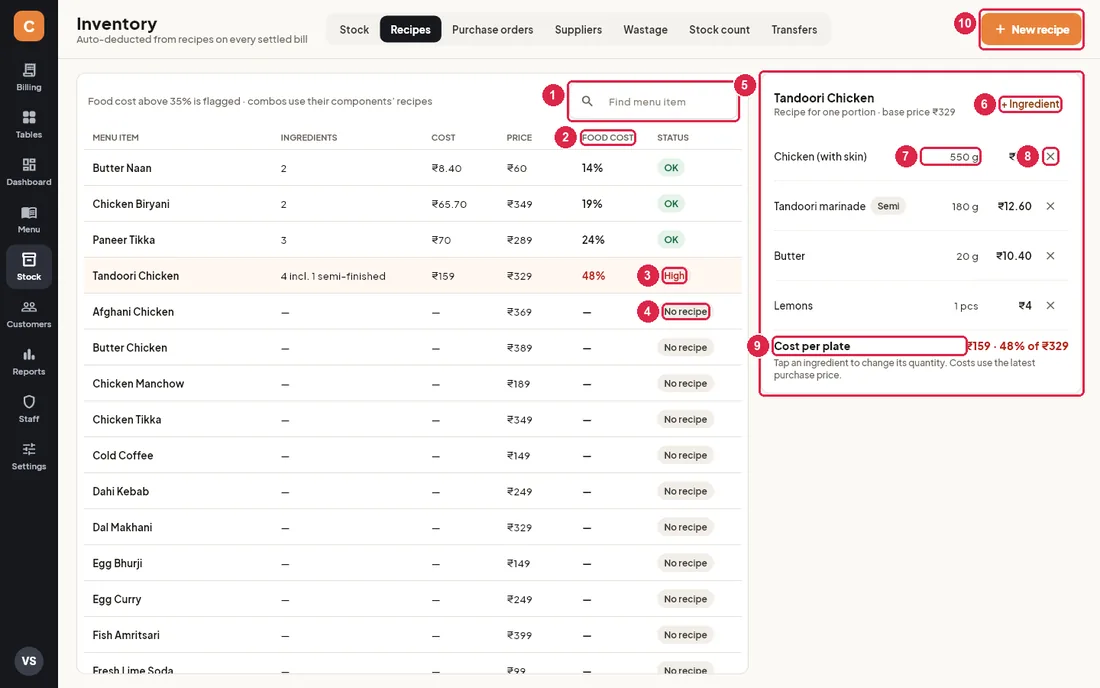Screen dimensions: 1100x688
Task: Open Customers in the sidebar
Action: pyautogui.click(x=29, y=314)
